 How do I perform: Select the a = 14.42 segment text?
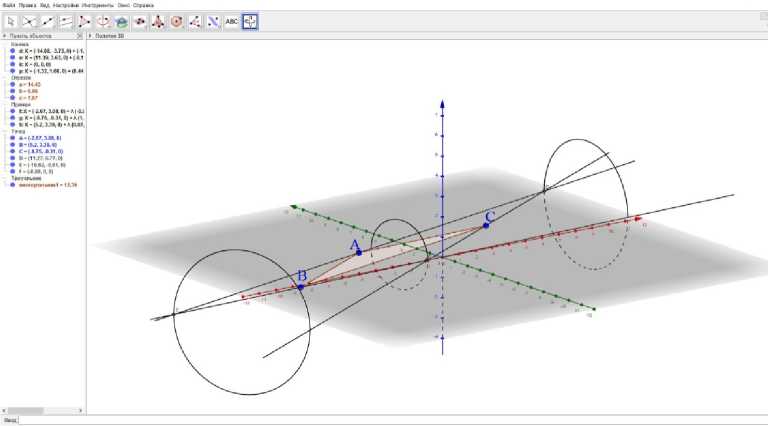30,85
